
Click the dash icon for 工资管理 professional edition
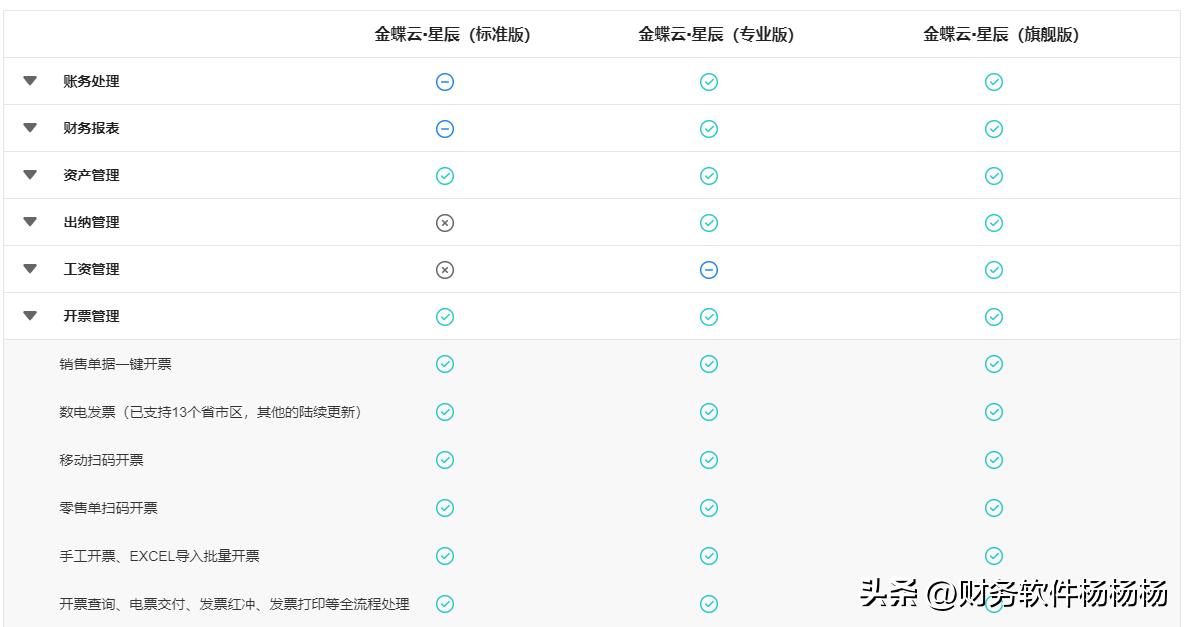click(709, 269)
